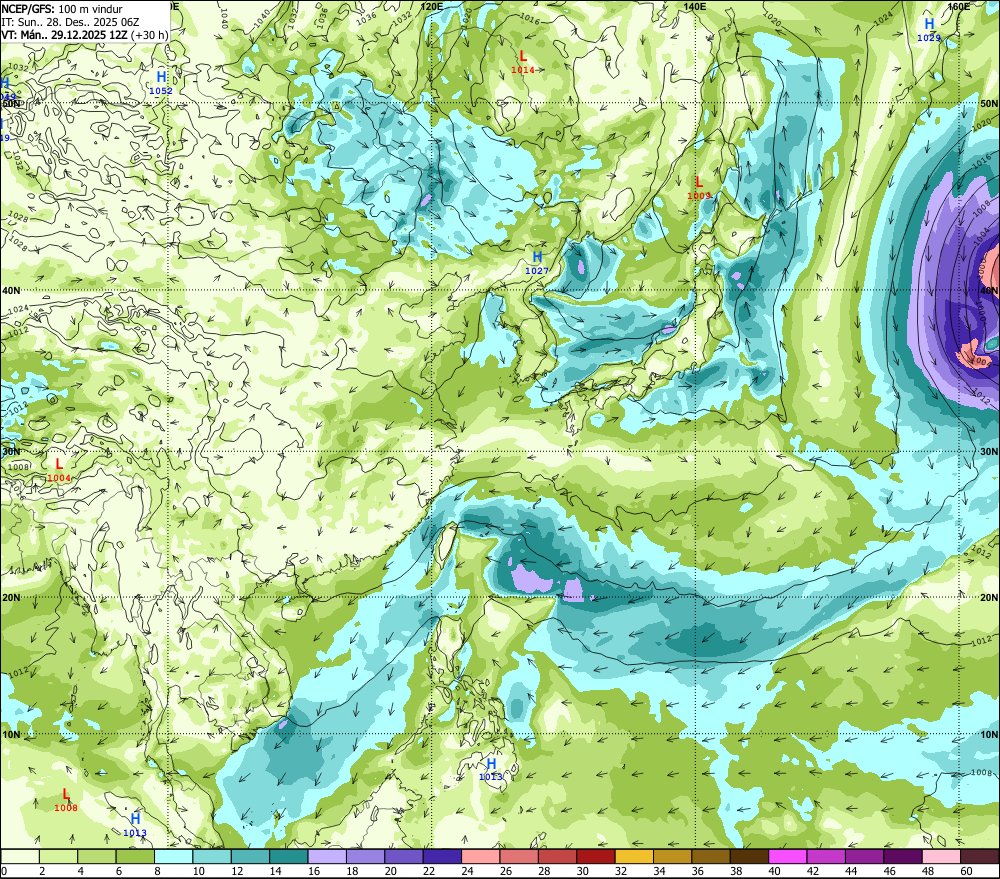
Task: Select the H 1027 high near Korea
Action: pos(537,263)
